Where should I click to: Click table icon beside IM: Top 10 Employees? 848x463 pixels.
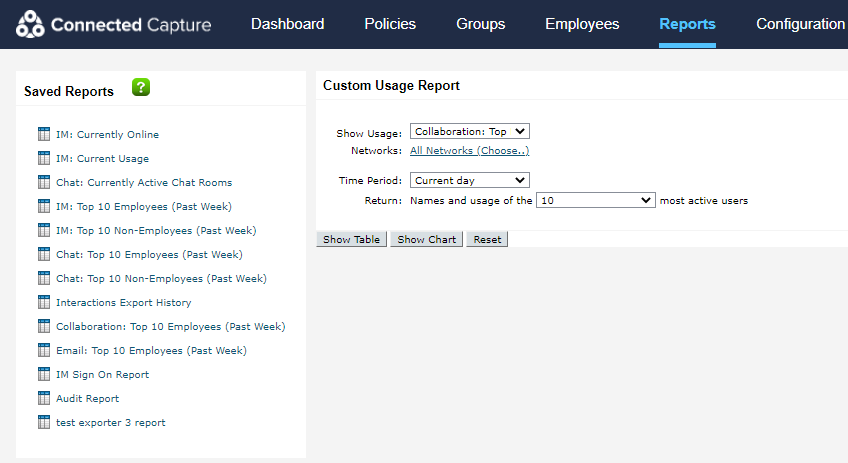pyautogui.click(x=44, y=206)
